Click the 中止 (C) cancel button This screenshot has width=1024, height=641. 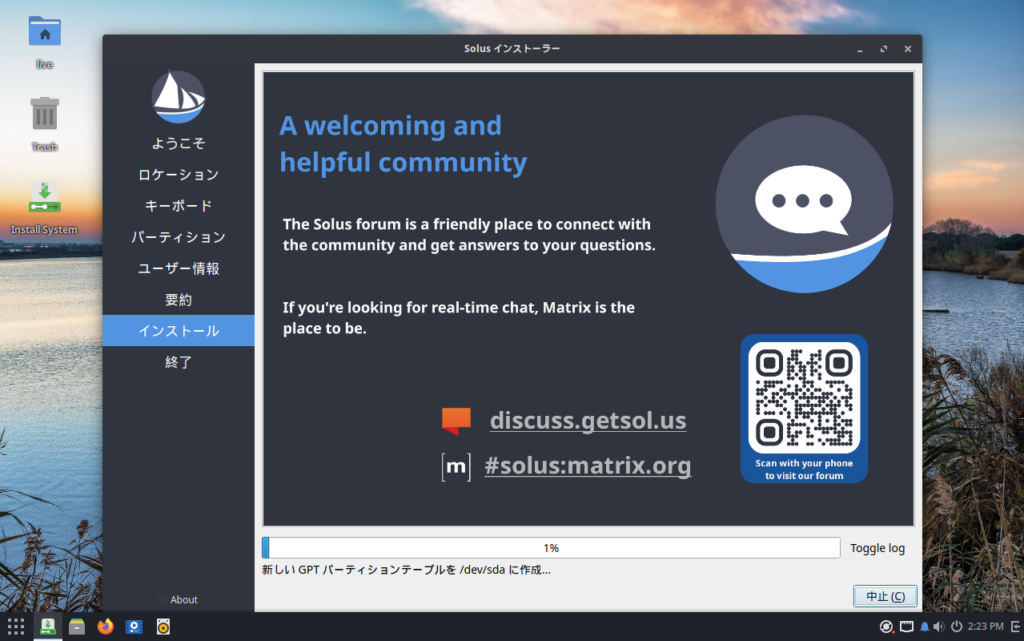tap(884, 596)
